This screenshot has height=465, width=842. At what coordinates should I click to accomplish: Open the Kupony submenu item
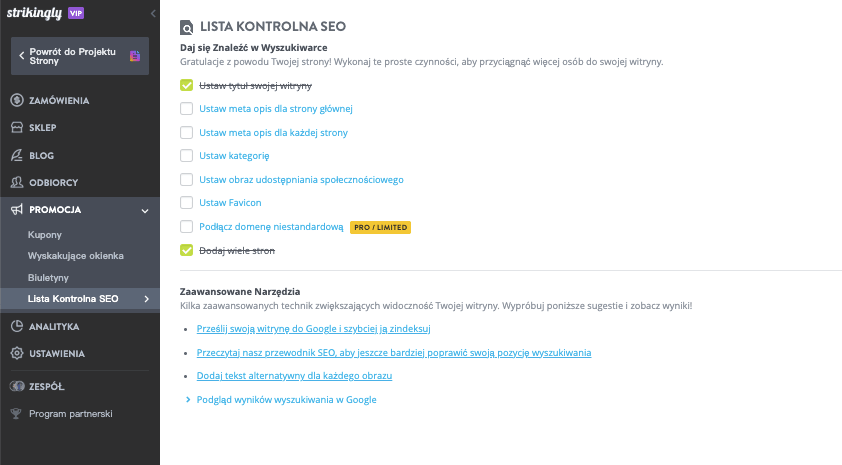pyautogui.click(x=45, y=235)
